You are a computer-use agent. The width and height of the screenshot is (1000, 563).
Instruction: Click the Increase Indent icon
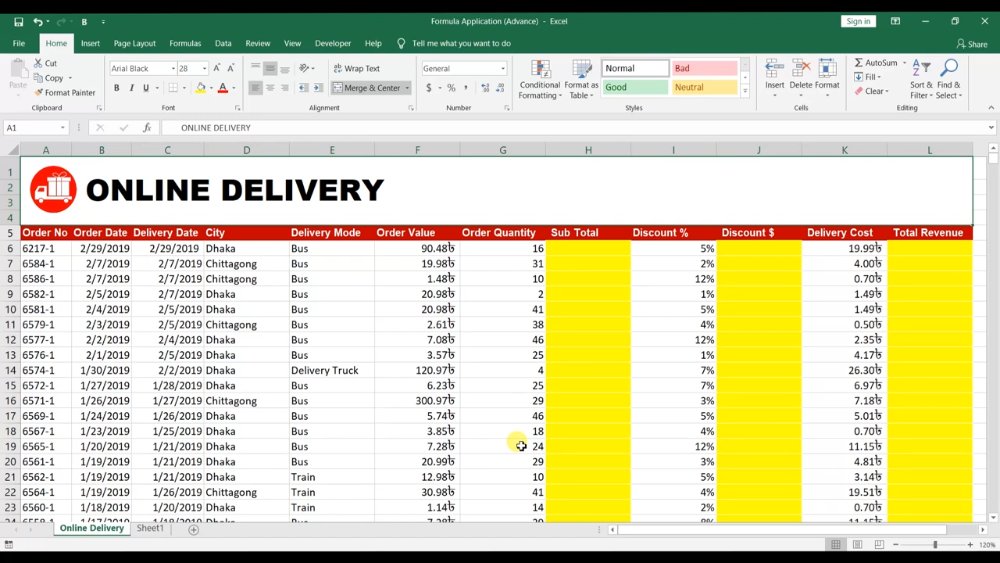click(x=318, y=88)
